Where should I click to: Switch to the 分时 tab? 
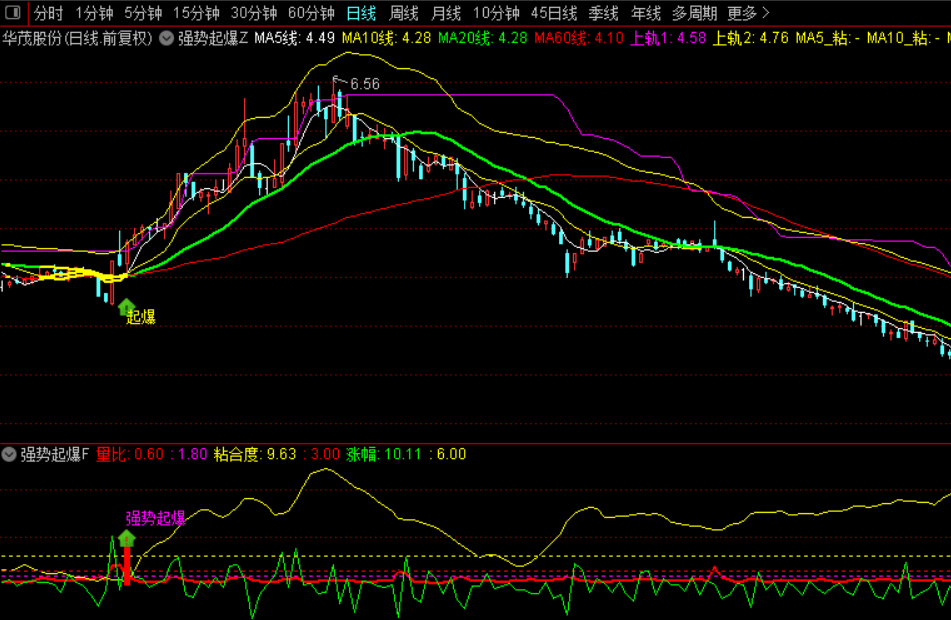pyautogui.click(x=49, y=13)
